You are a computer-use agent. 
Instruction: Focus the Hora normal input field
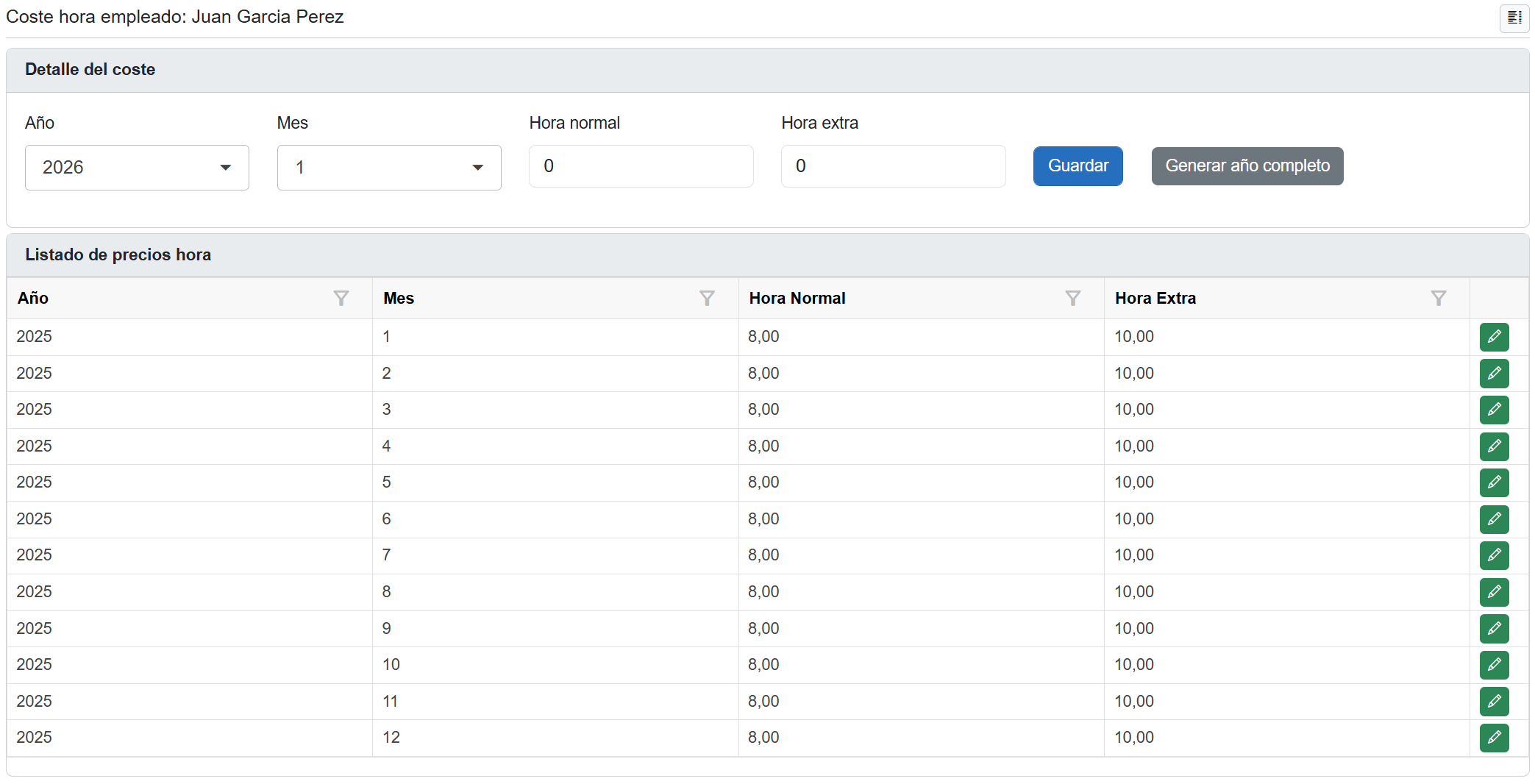pos(641,166)
